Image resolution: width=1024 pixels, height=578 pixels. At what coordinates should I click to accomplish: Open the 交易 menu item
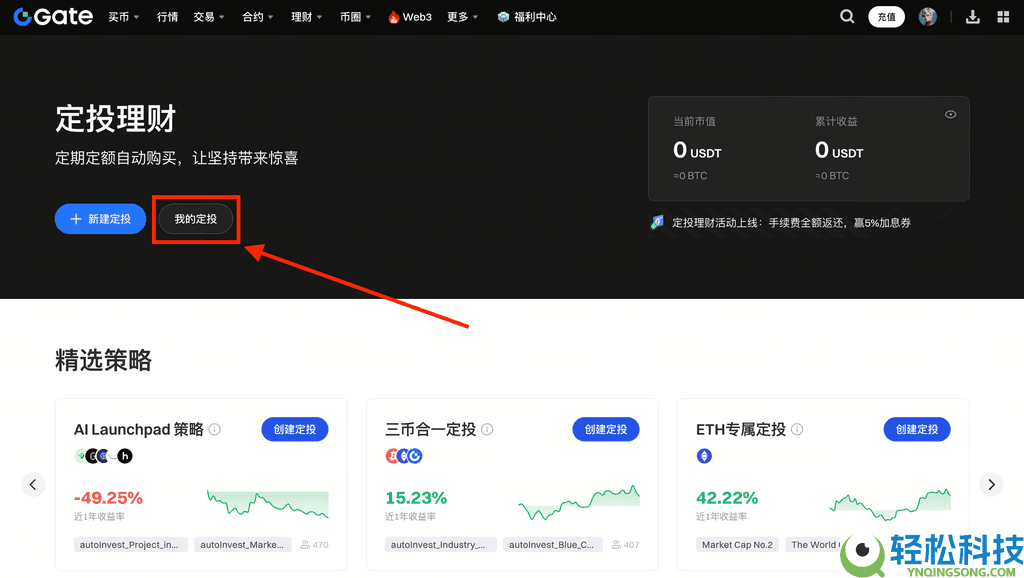204,16
